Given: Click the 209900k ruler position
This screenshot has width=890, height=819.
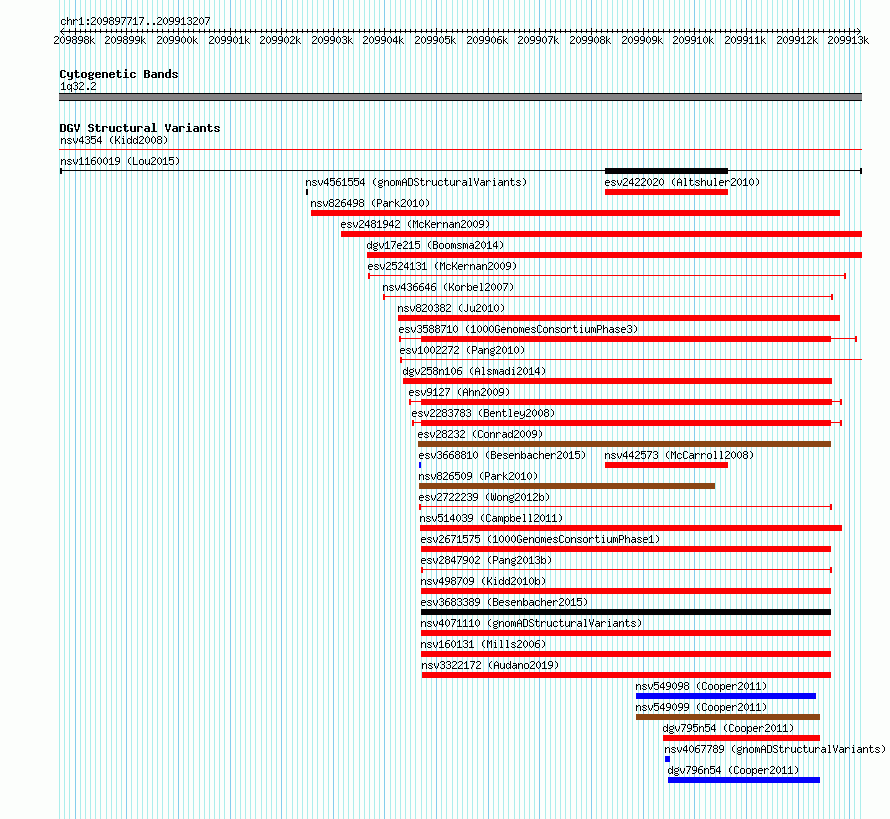Looking at the screenshot, I should (177, 40).
